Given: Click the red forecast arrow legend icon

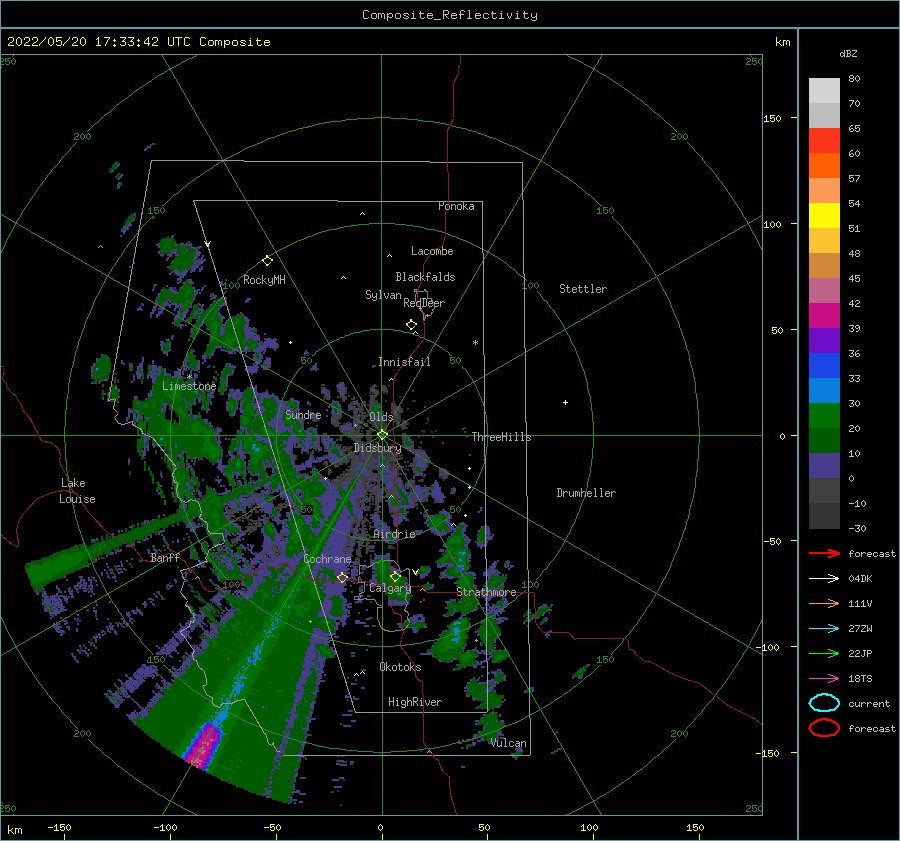Looking at the screenshot, I should (824, 553).
